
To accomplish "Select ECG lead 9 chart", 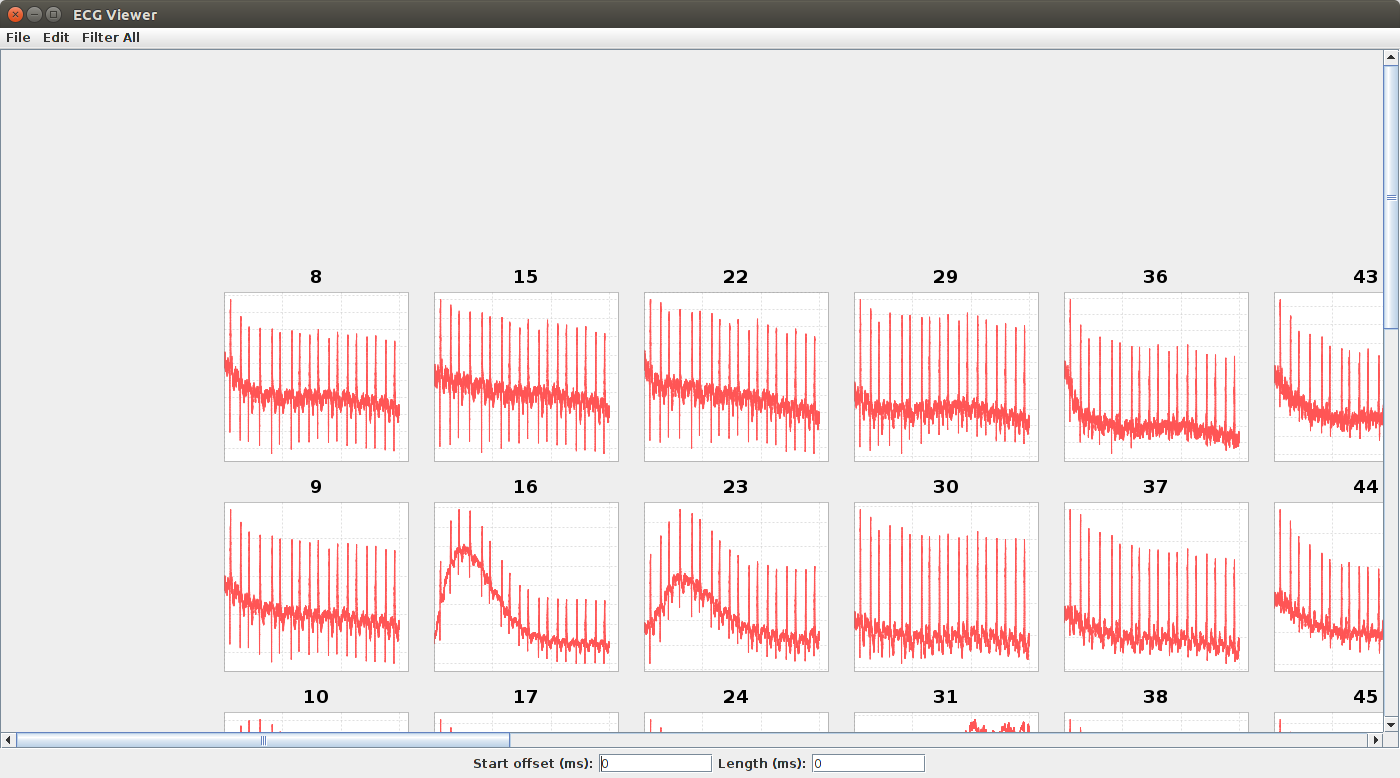I will (316, 587).
